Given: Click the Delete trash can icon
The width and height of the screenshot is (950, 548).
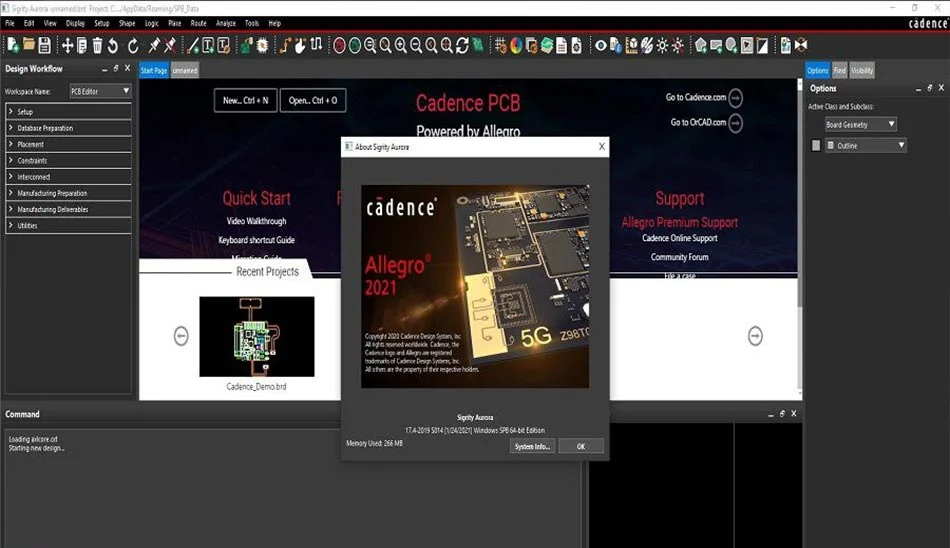Looking at the screenshot, I should pos(97,45).
